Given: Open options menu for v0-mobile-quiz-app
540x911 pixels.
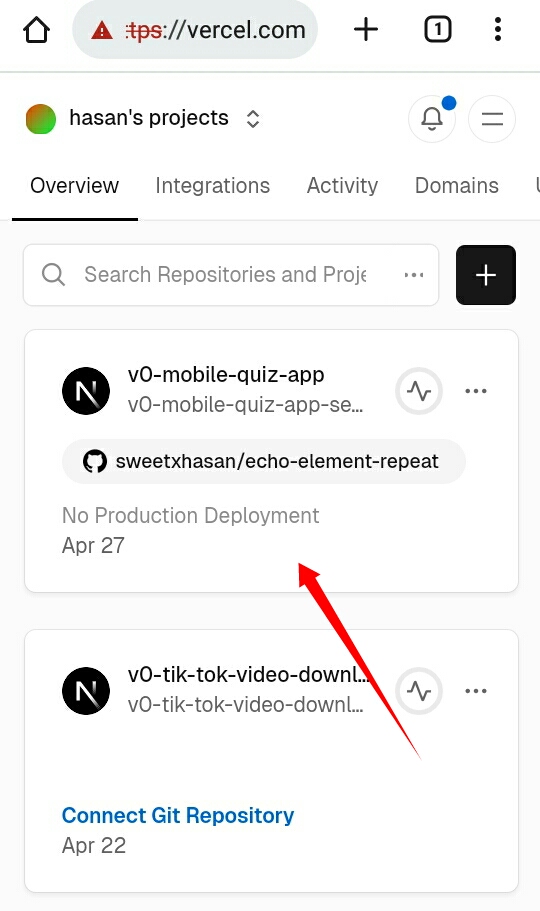Looking at the screenshot, I should [476, 391].
